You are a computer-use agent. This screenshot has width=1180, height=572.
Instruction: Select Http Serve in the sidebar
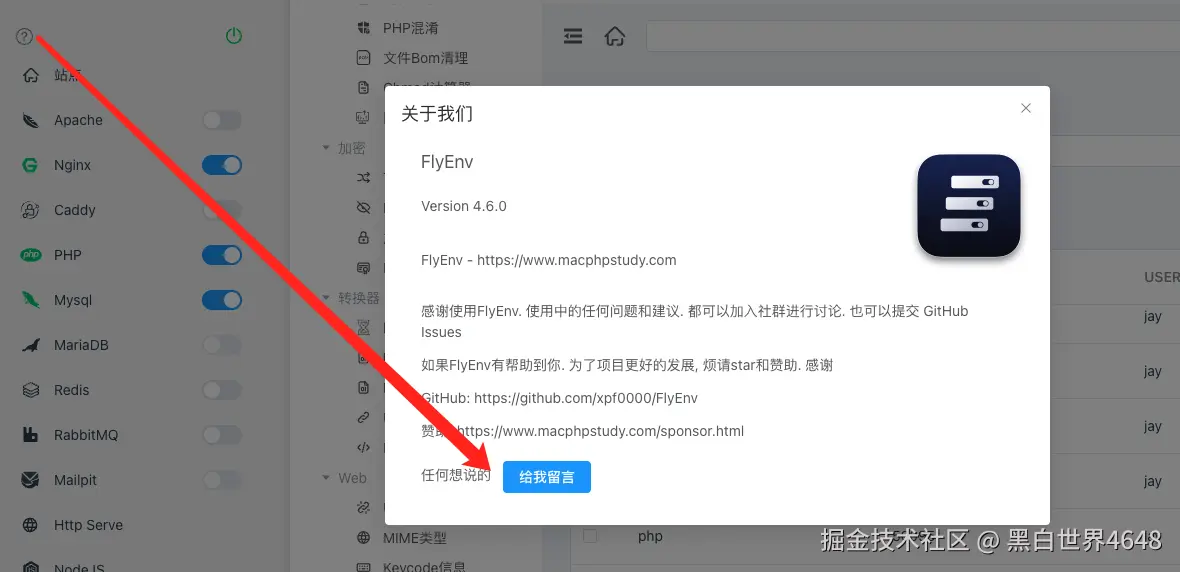[88, 525]
